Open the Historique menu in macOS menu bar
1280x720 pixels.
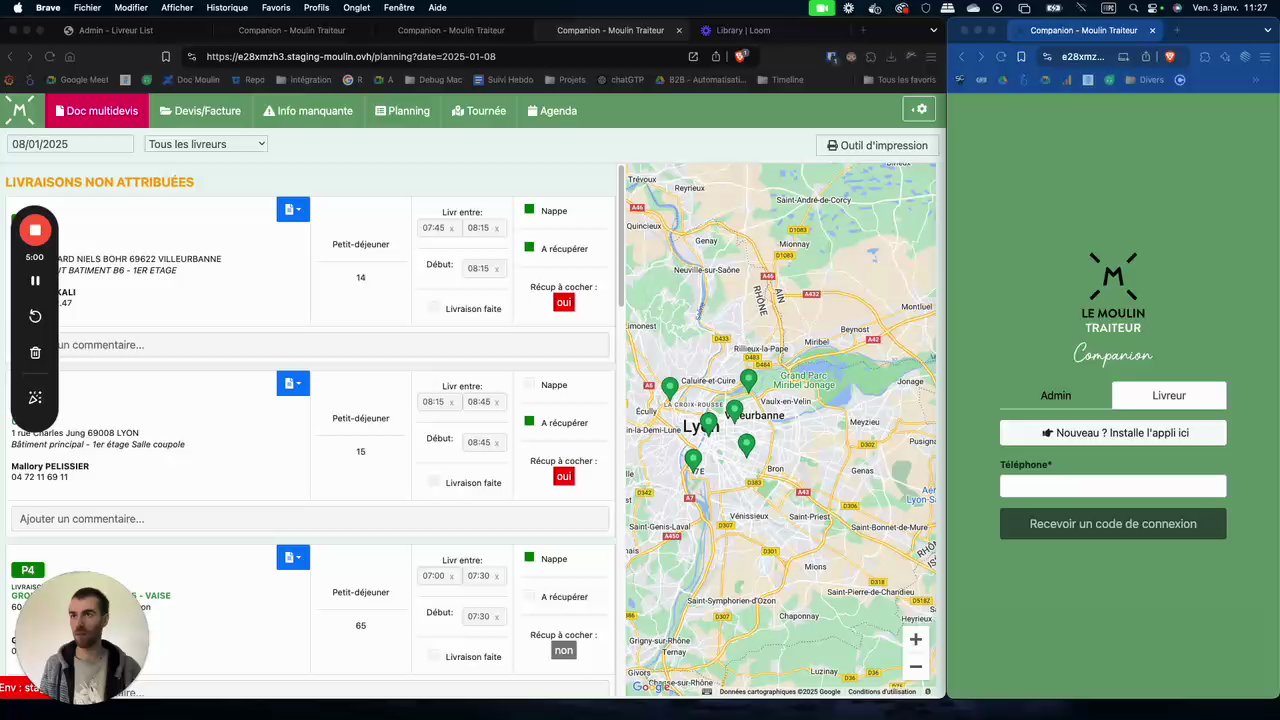pos(227,8)
